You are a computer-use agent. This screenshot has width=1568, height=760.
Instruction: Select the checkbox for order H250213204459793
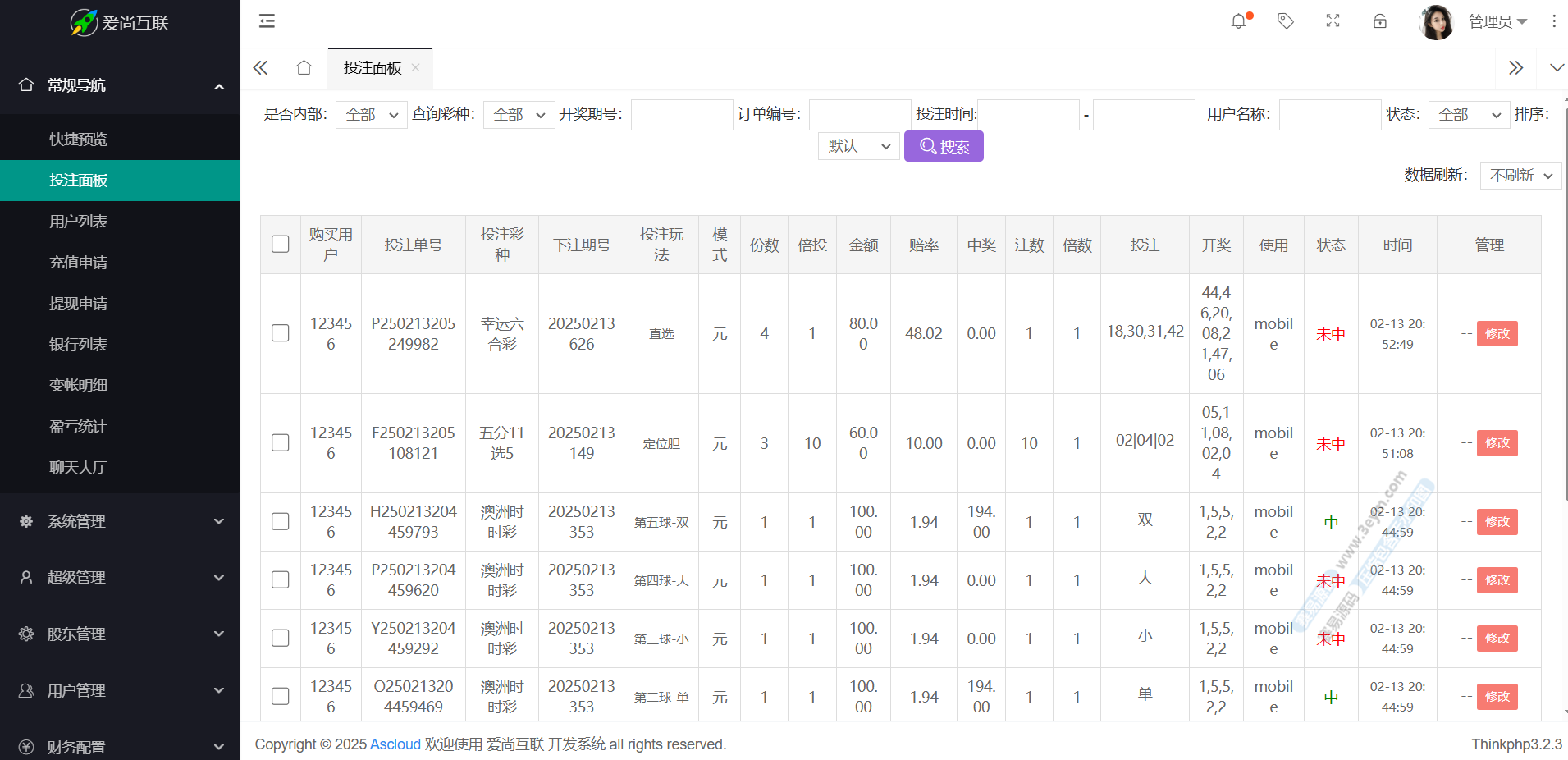[x=281, y=522]
